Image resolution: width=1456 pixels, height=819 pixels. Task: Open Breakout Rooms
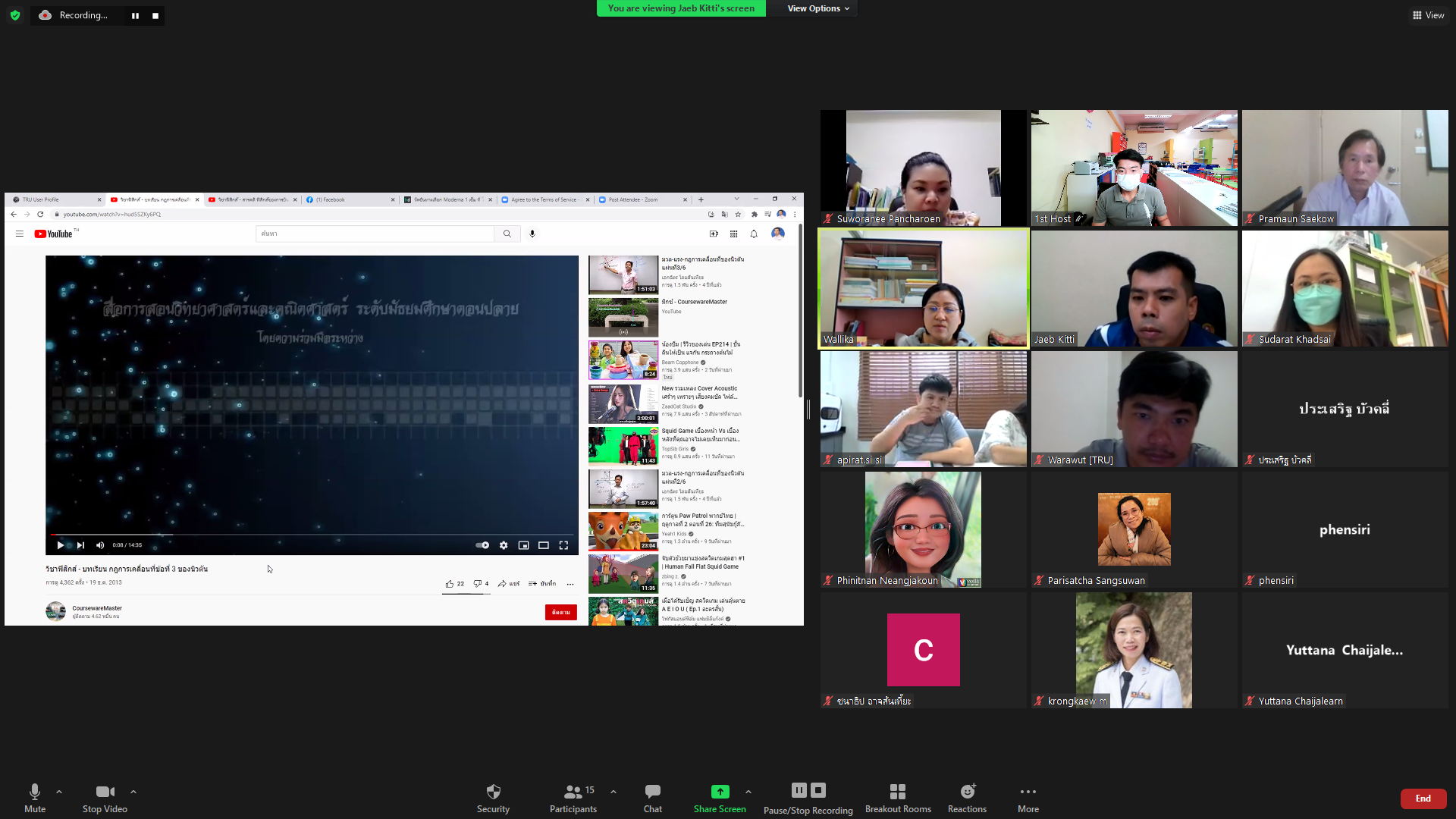898,792
